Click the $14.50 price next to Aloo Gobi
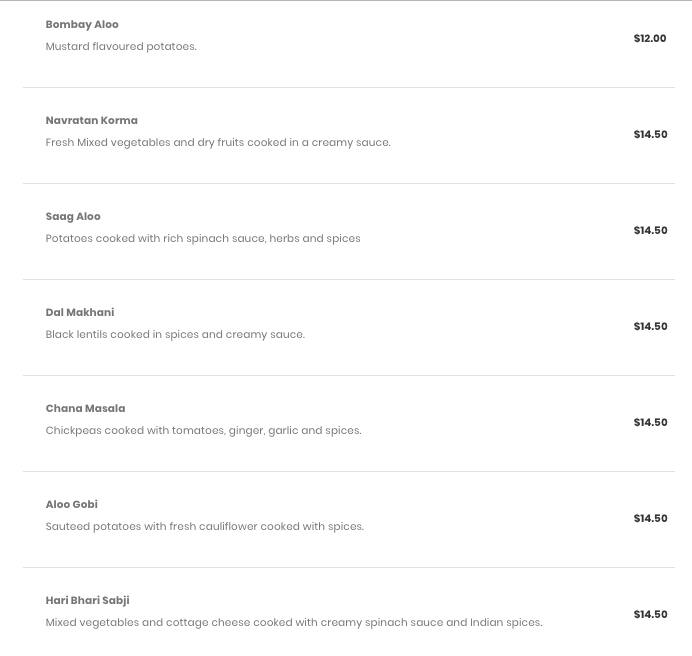Image resolution: width=692 pixels, height=656 pixels. 650,518
